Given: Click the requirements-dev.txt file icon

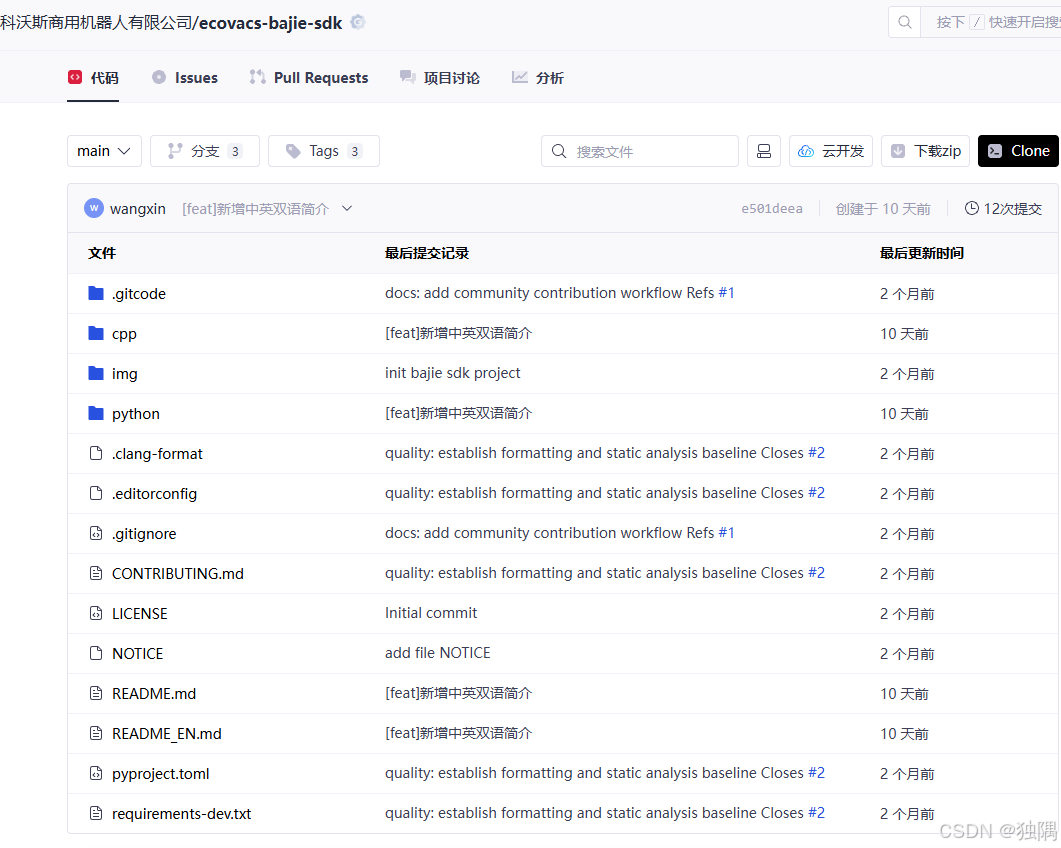Looking at the screenshot, I should pos(96,812).
